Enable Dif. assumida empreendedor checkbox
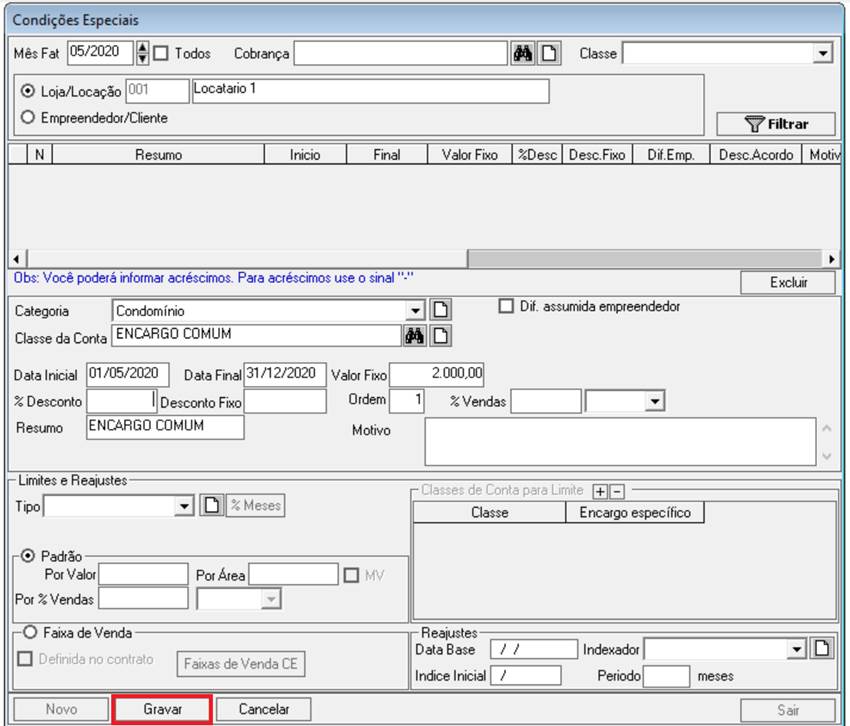850x726 pixels. coord(506,306)
